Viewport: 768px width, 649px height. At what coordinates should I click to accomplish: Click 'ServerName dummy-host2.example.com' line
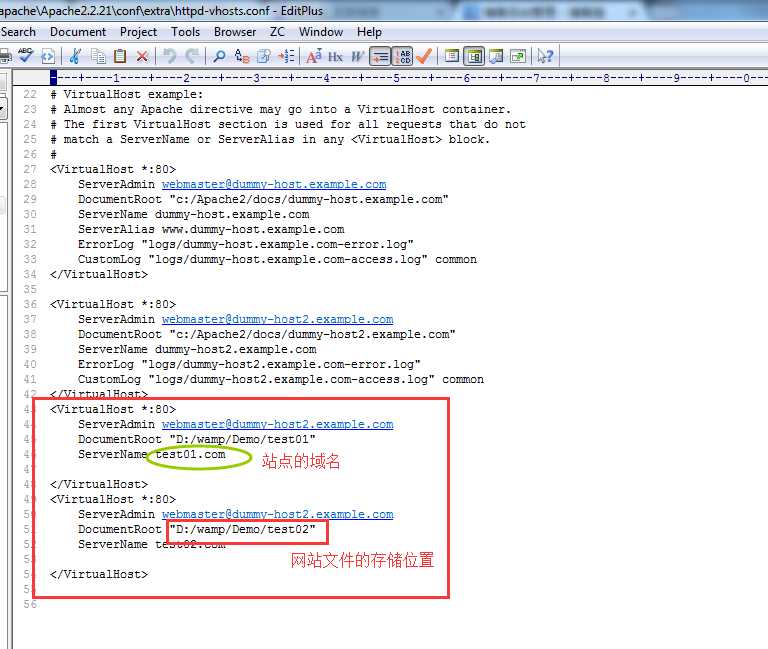click(x=197, y=350)
